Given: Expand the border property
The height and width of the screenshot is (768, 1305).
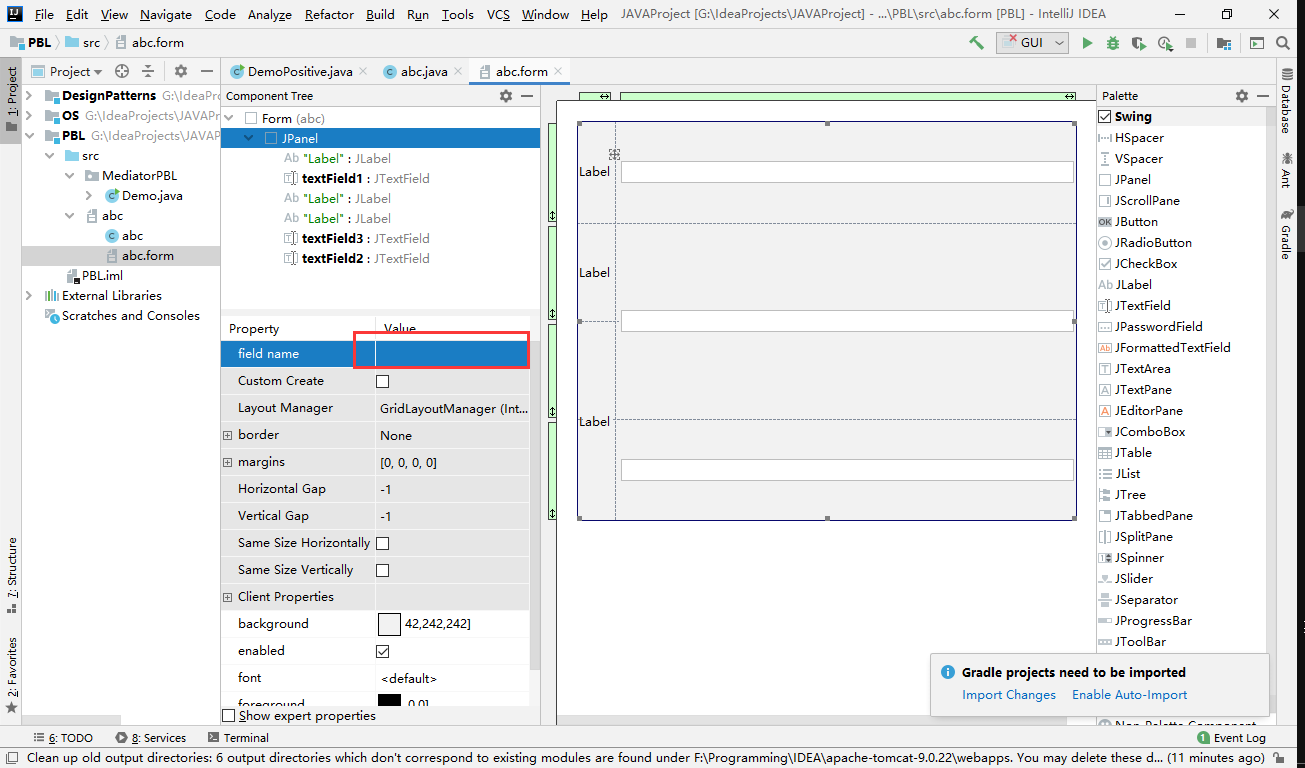Looking at the screenshot, I should coord(226,434).
